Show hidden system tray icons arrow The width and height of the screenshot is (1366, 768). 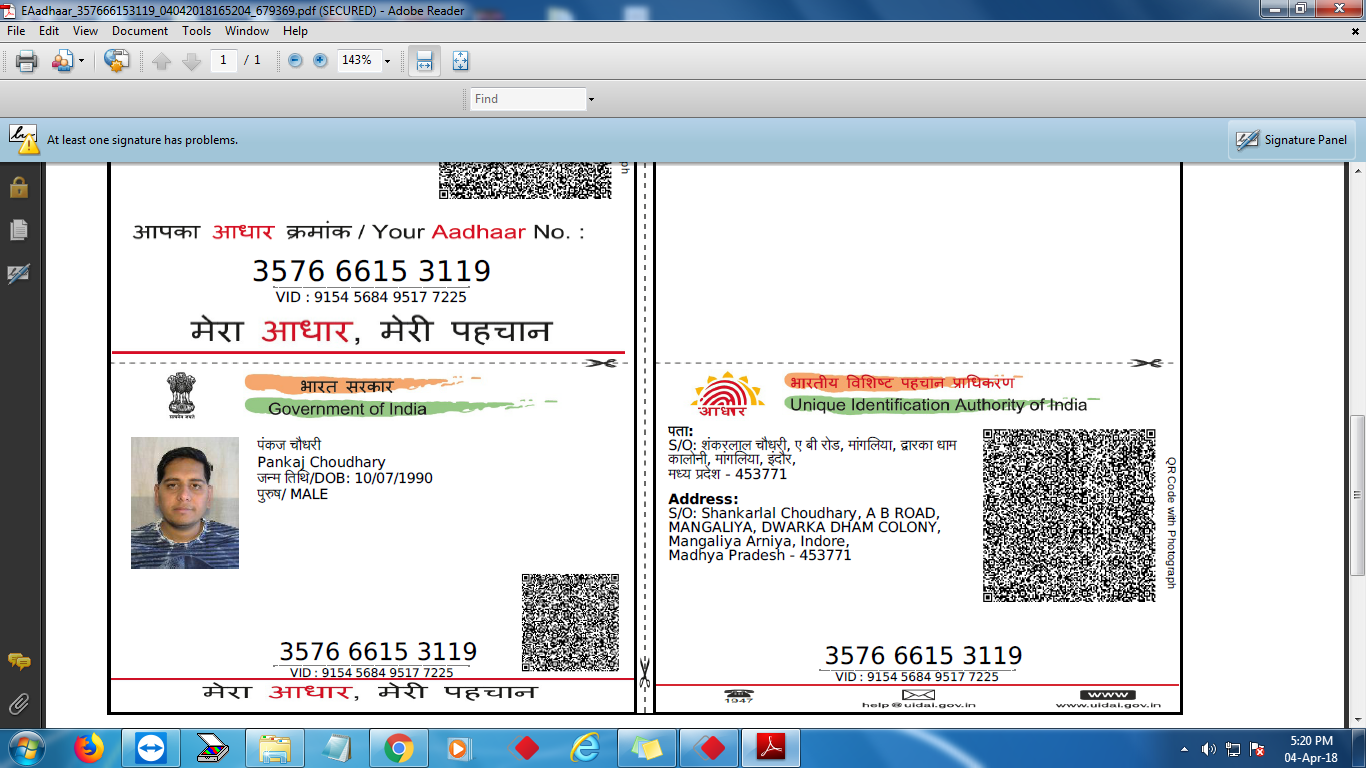tap(1185, 749)
